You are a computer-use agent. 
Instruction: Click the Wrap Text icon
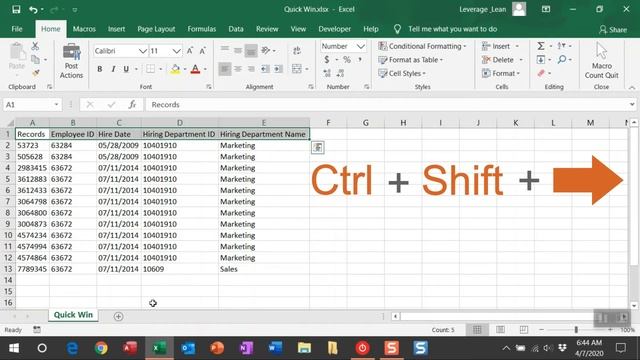[297, 51]
